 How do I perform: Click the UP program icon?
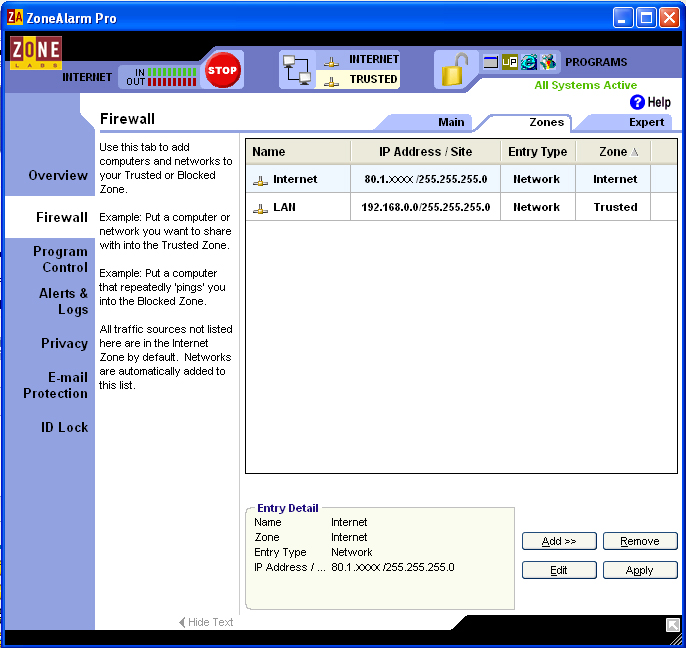tap(510, 62)
